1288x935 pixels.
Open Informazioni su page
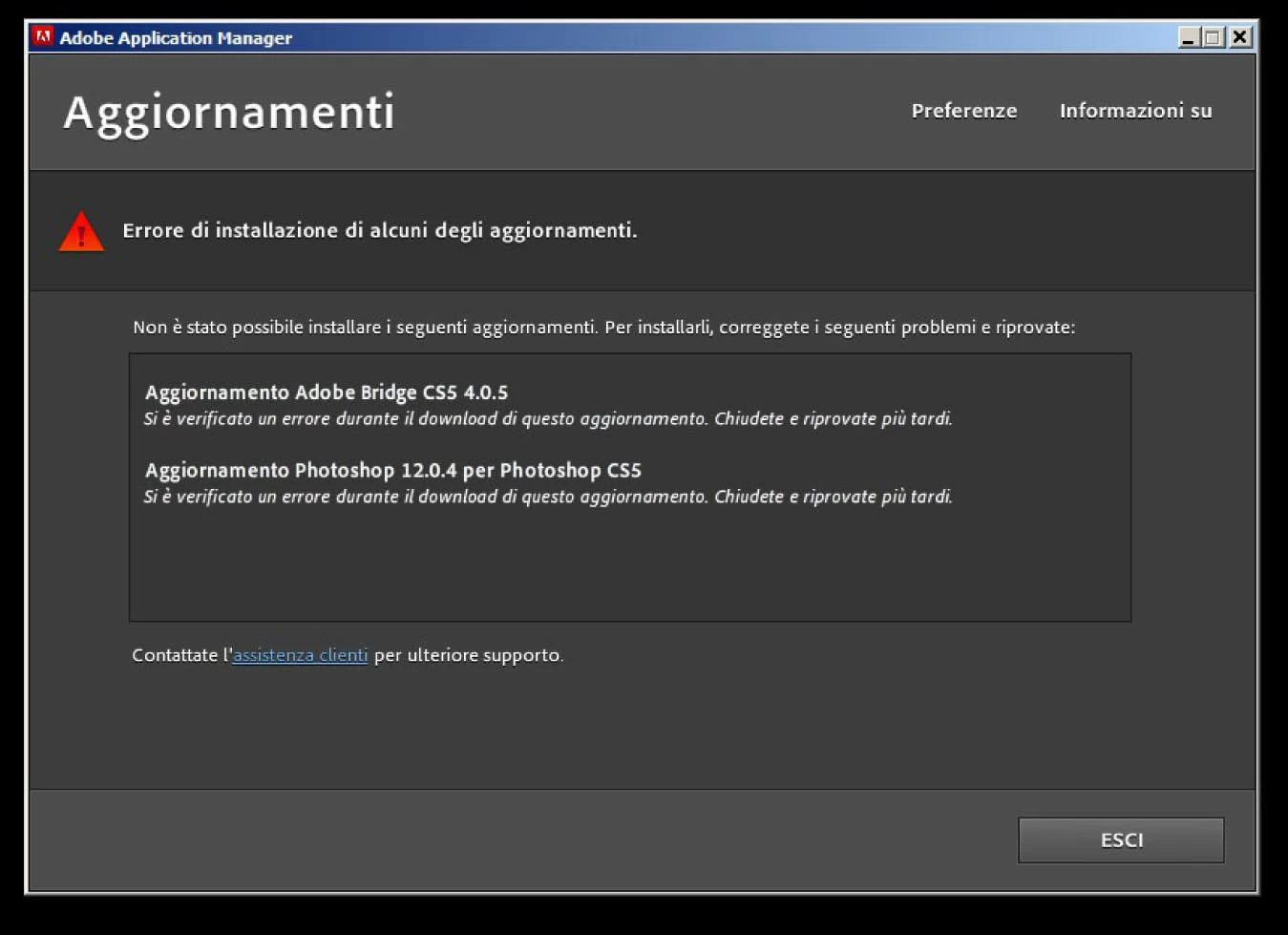1135,111
